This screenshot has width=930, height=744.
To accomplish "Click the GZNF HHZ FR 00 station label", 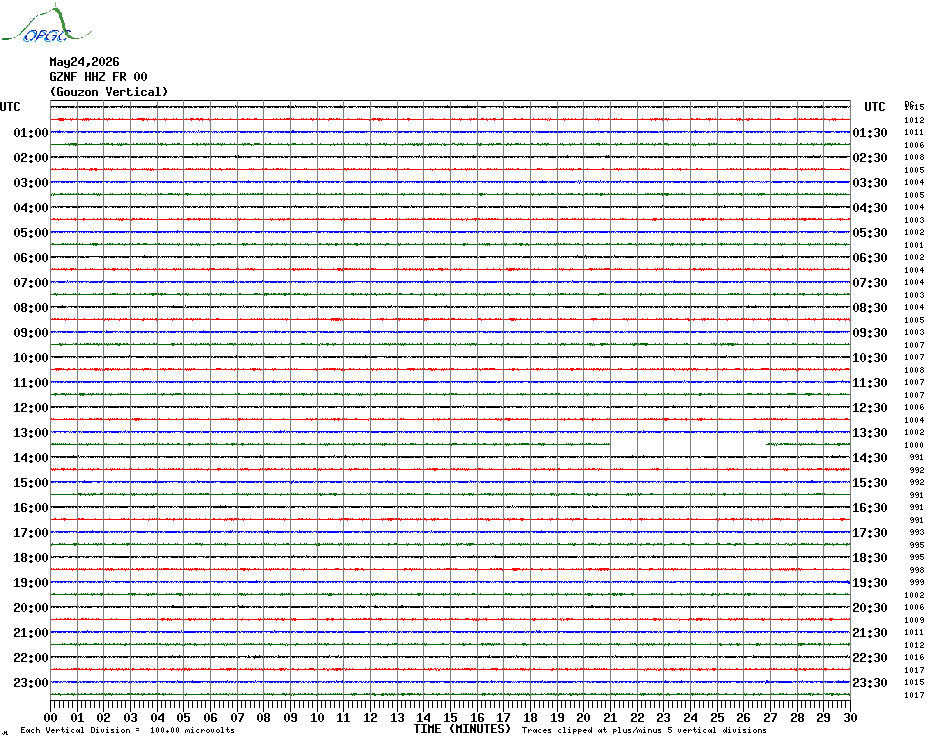I will point(98,77).
